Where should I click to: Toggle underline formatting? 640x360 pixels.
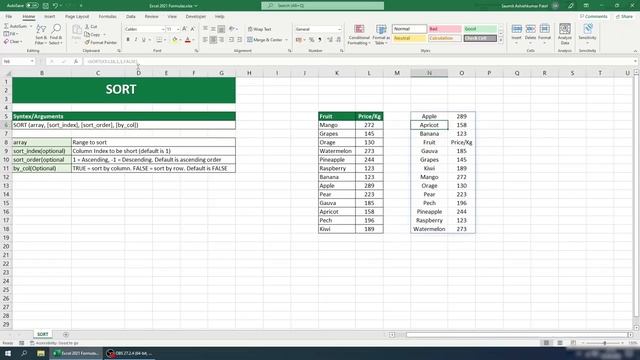point(143,40)
